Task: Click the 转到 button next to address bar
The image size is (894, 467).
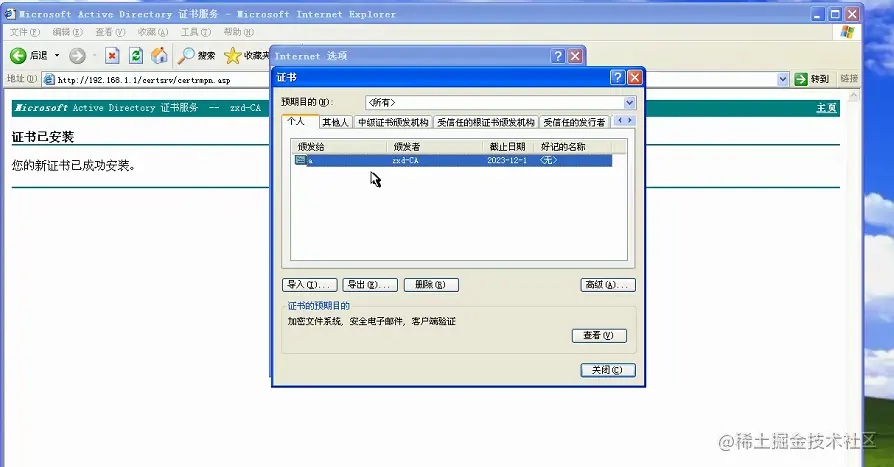Action: 812,79
